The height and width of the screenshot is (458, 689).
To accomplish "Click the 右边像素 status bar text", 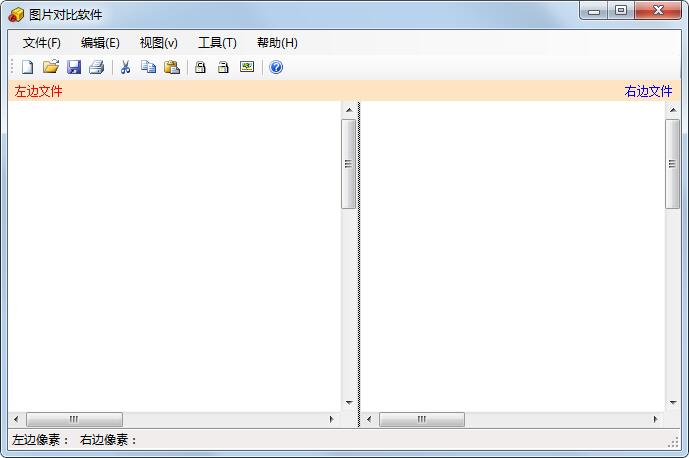I will point(109,440).
